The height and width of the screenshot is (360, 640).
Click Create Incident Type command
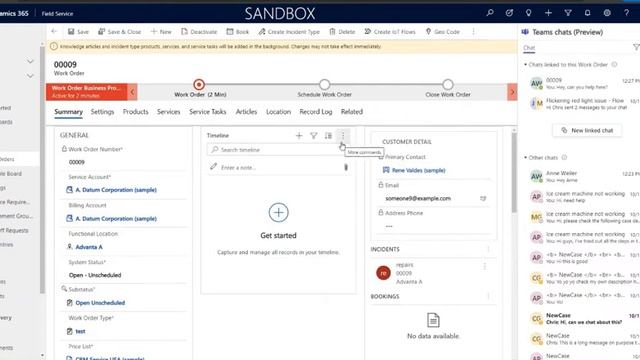[x=289, y=31]
